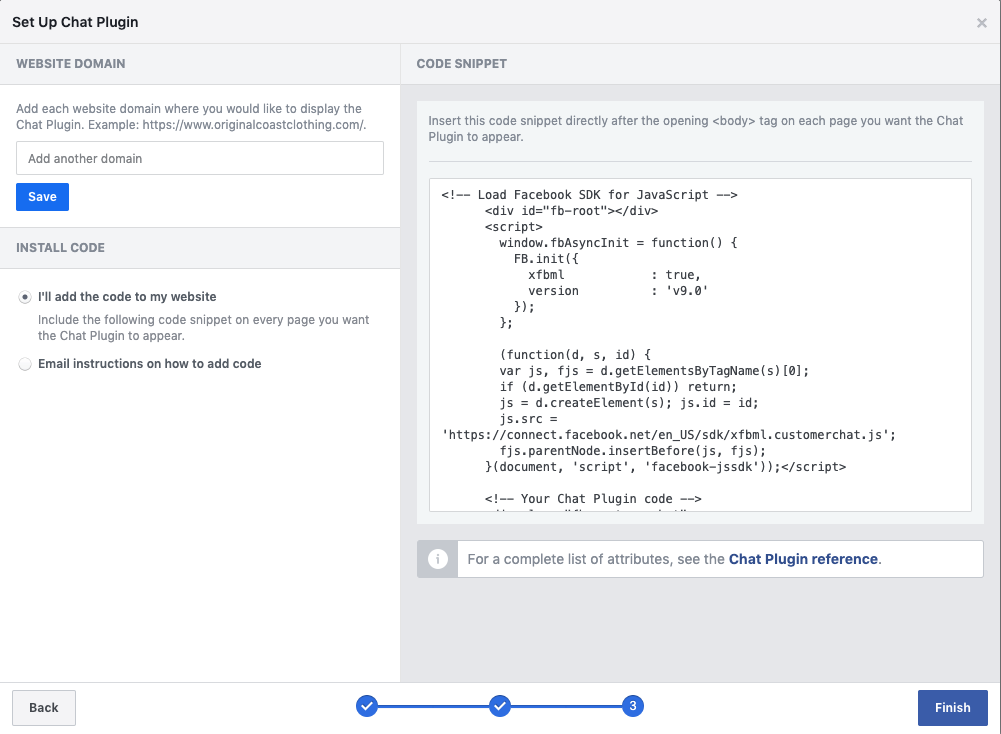1001x734 pixels.
Task: Click the info icon beside attributes note
Action: [437, 559]
